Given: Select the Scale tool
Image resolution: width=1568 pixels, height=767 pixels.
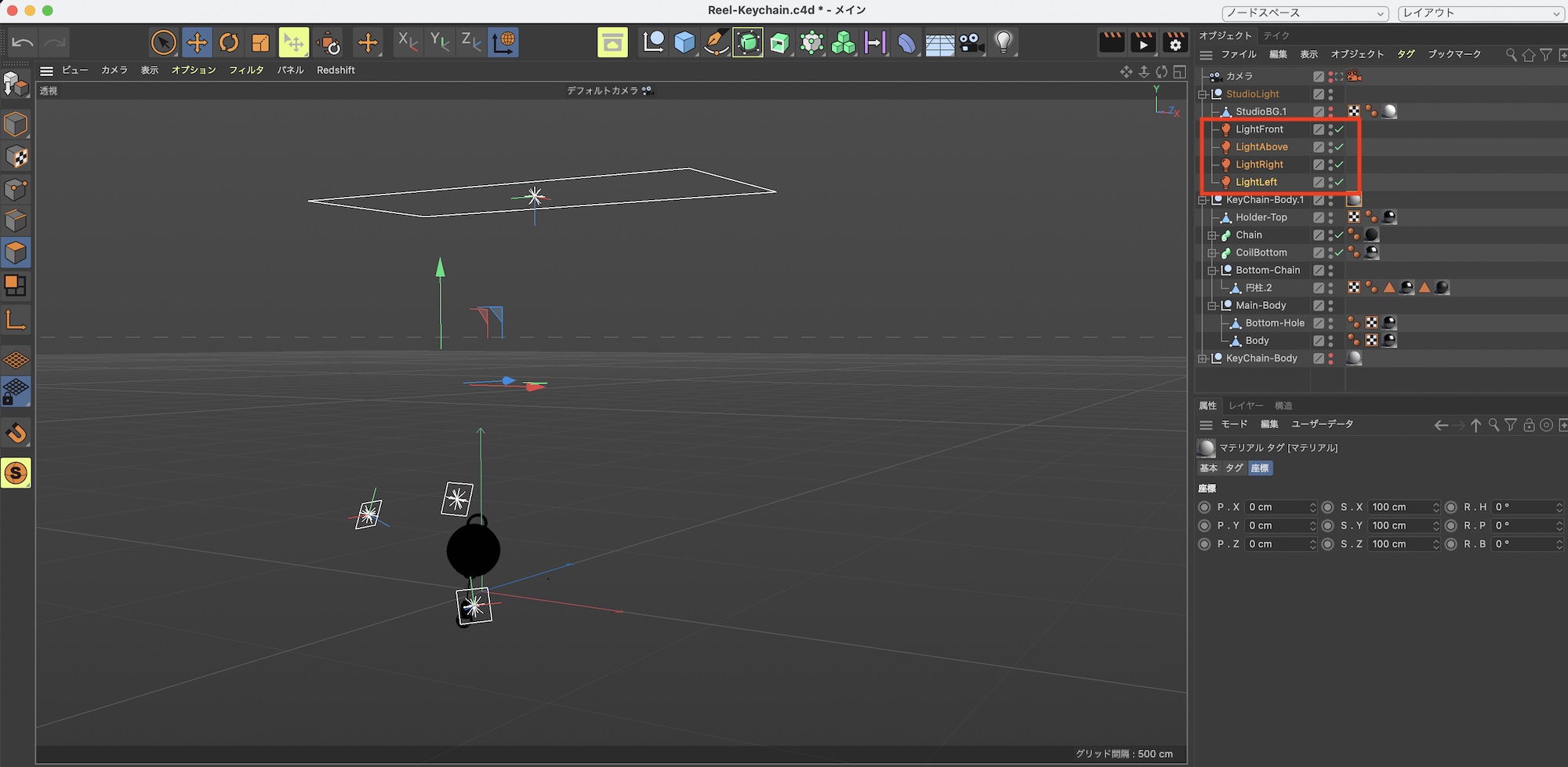Looking at the screenshot, I should tap(260, 42).
